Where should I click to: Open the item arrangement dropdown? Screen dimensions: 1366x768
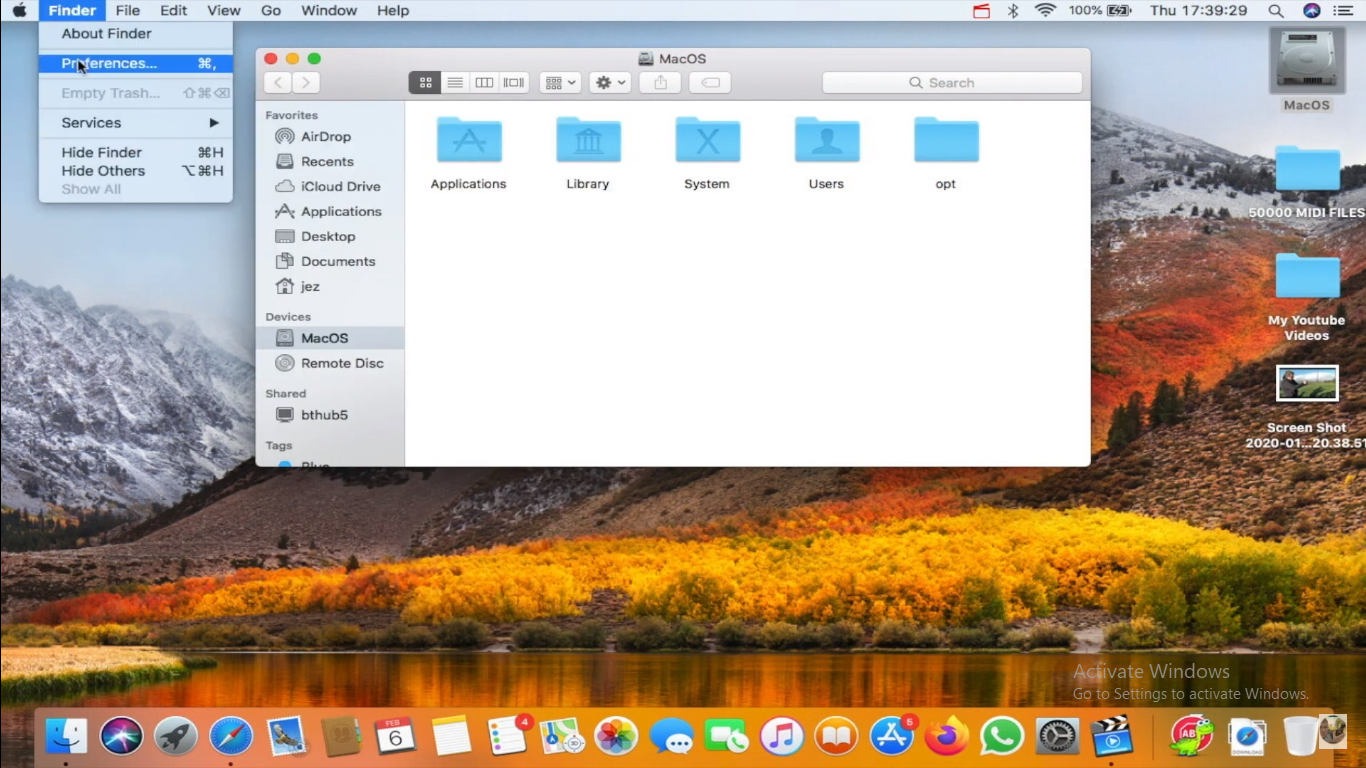560,83
